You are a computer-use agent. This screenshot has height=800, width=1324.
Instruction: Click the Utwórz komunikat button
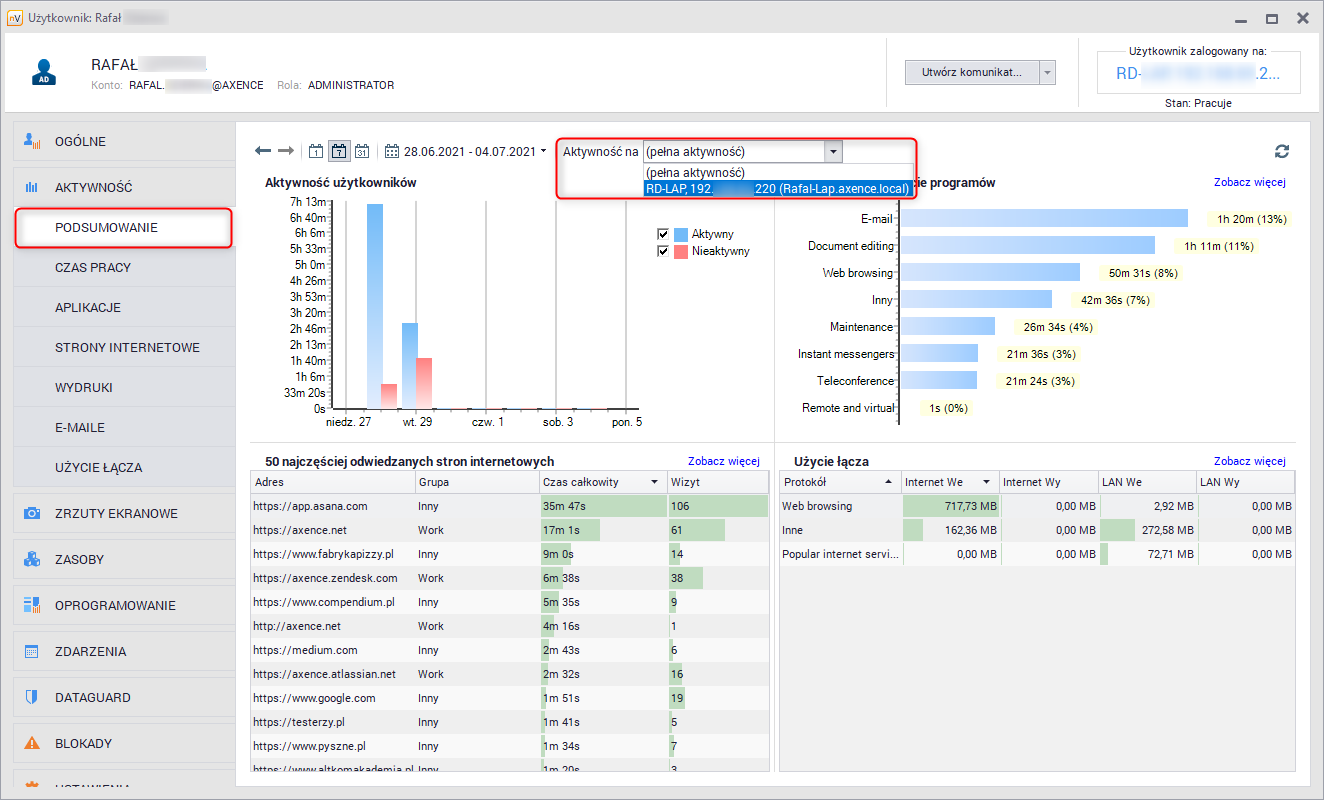coord(971,73)
